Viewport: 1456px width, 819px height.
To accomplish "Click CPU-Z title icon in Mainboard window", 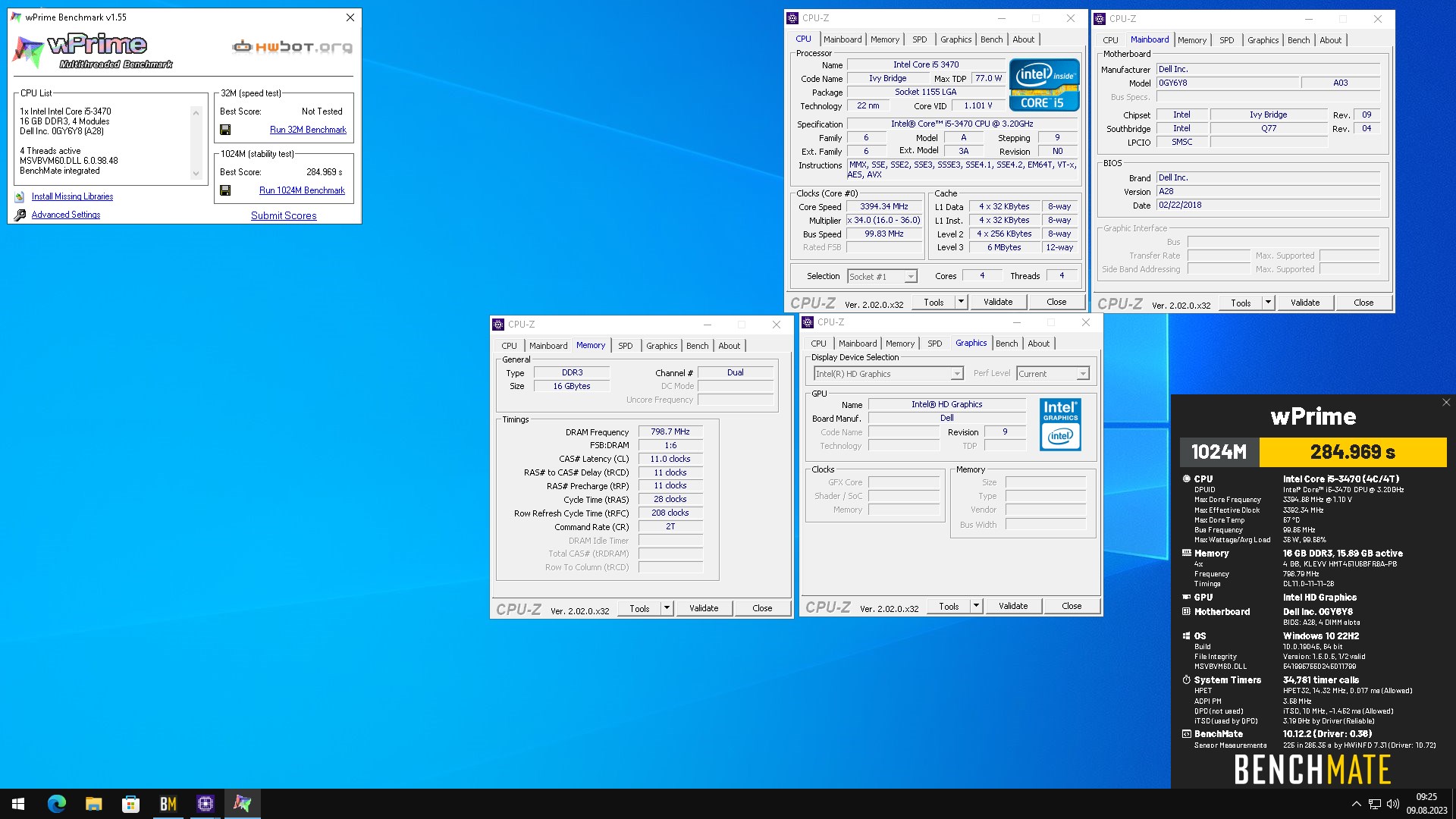I will click(1100, 19).
